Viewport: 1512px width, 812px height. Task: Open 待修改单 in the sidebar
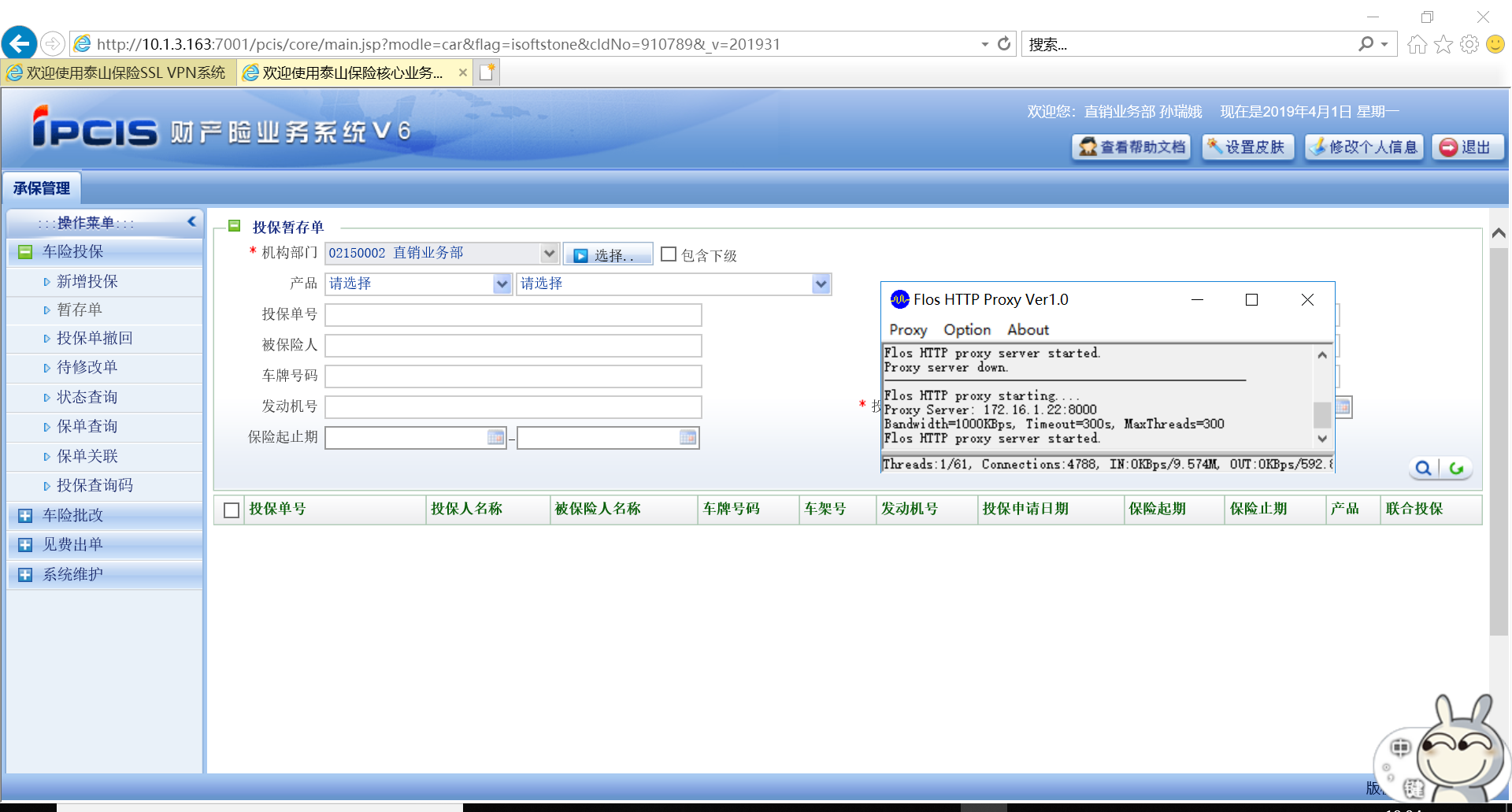click(x=87, y=367)
